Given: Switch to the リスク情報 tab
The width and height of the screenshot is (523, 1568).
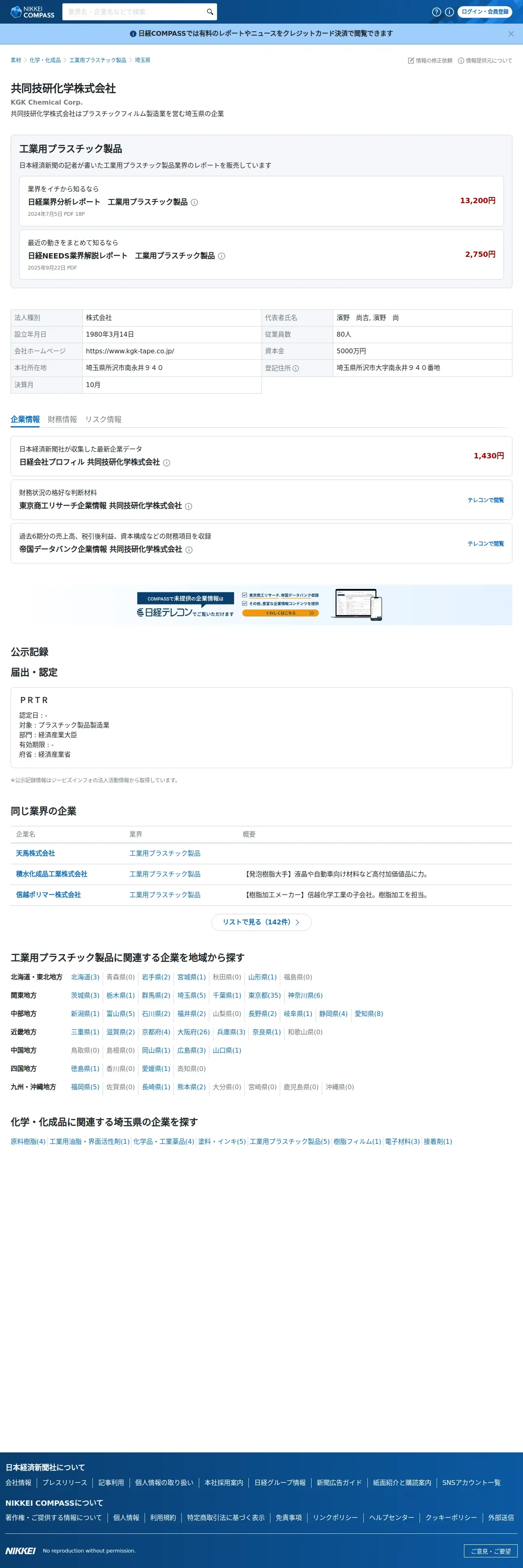Looking at the screenshot, I should [x=103, y=419].
